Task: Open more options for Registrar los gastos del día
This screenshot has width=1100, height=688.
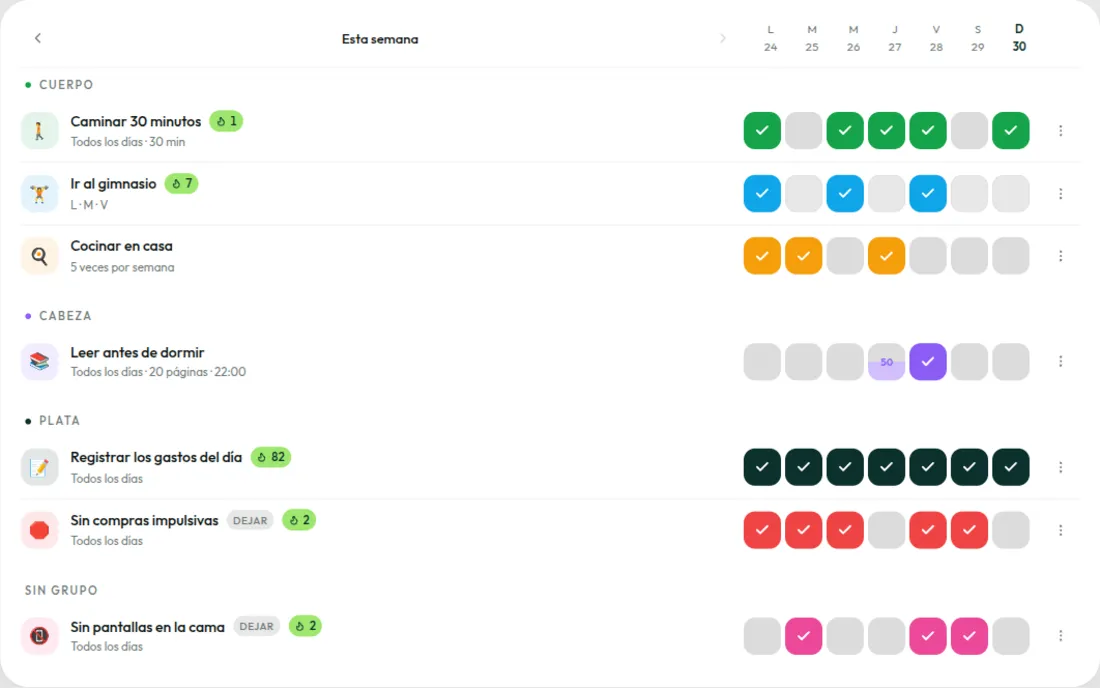Action: tap(1061, 467)
